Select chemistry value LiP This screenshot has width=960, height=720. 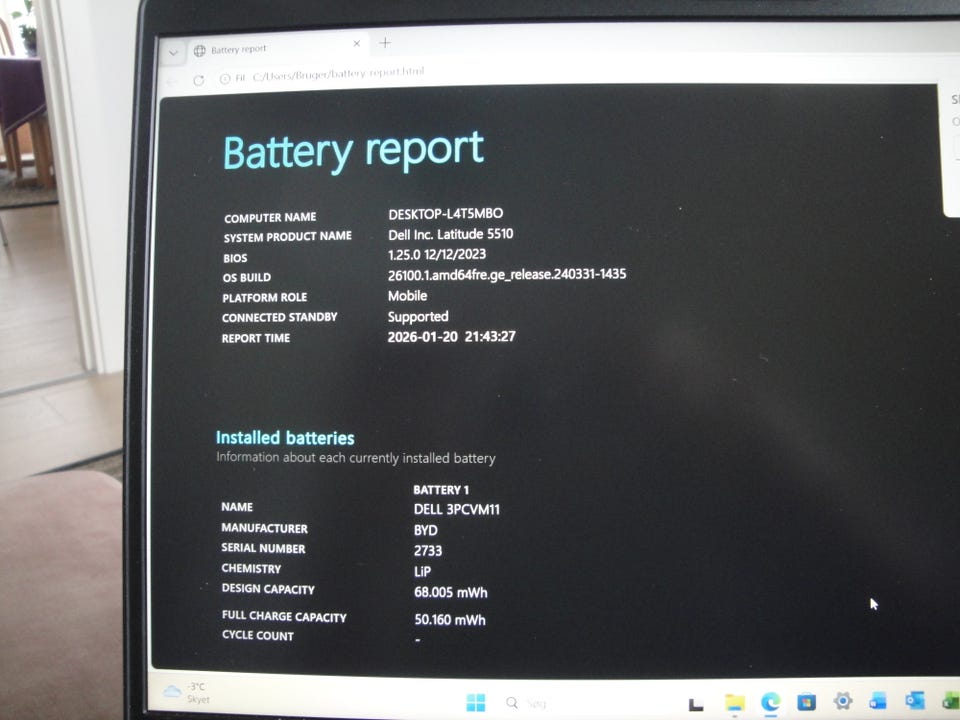422,571
